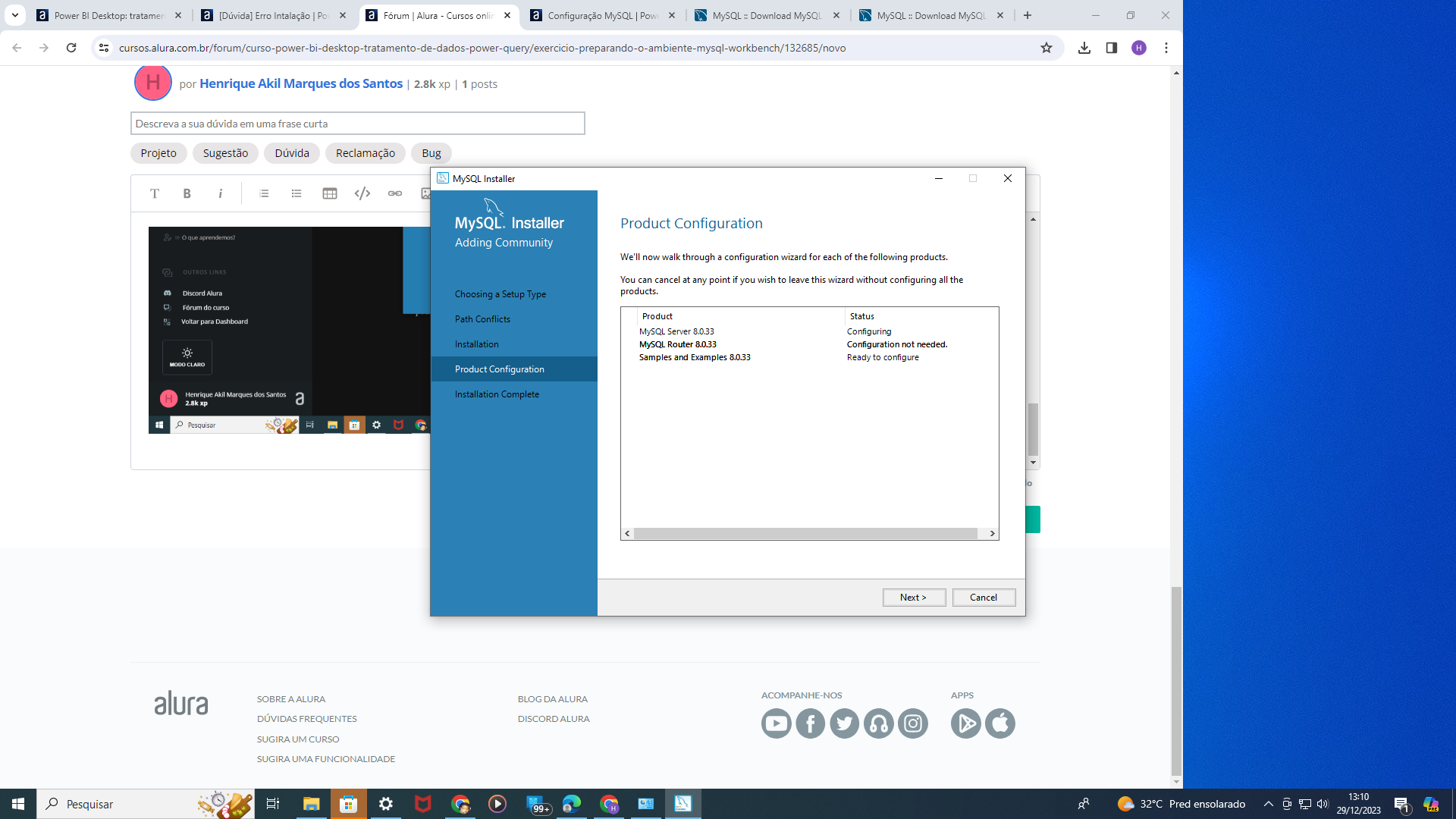The height and width of the screenshot is (819, 1456).
Task: Click the product list right scroll arrow
Action: [992, 534]
